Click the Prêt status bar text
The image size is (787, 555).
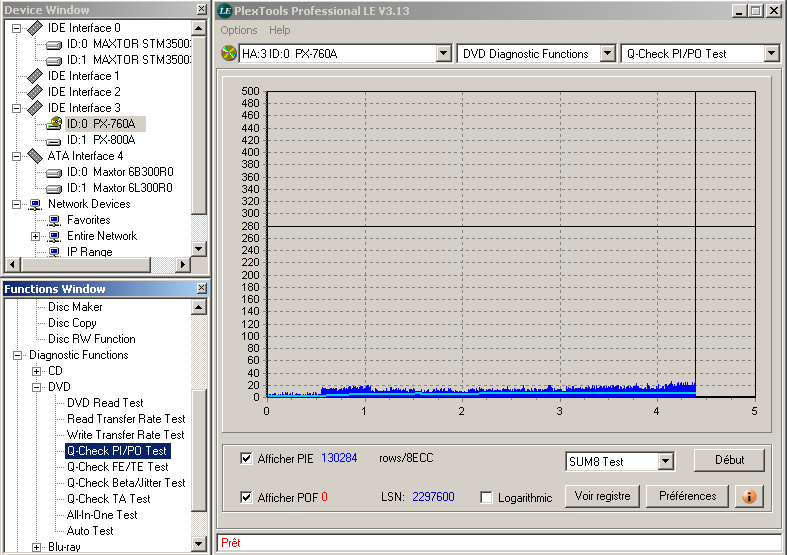click(x=230, y=543)
